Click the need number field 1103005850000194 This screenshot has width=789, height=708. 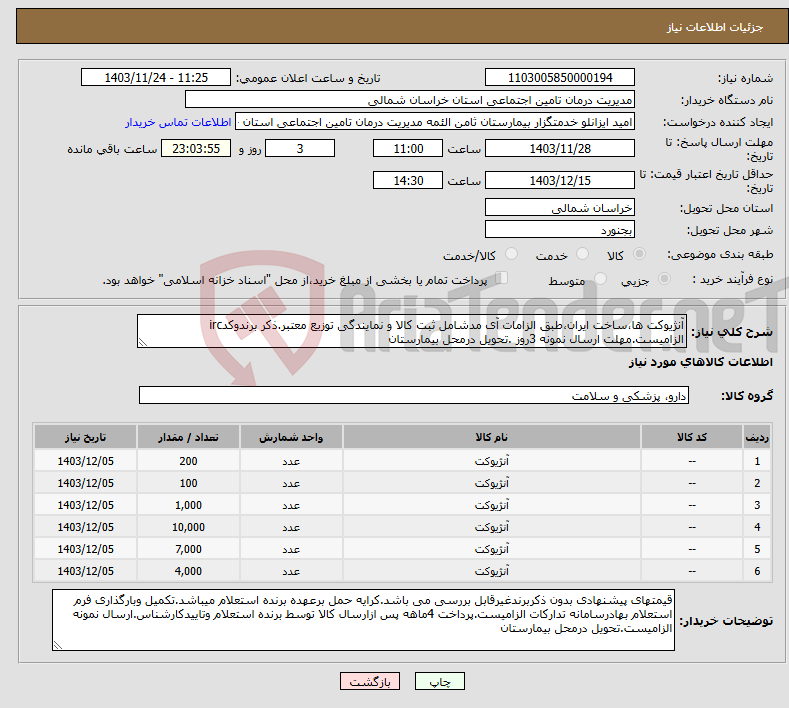(x=560, y=77)
